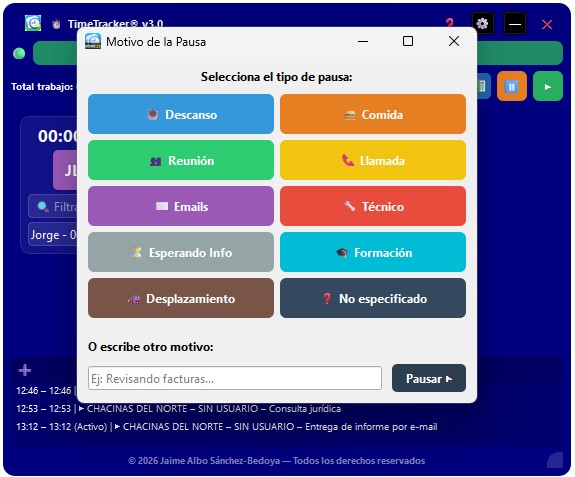This screenshot has width=575, height=477.
Task: Pick Esperando Info as pause reason
Action: (x=181, y=252)
